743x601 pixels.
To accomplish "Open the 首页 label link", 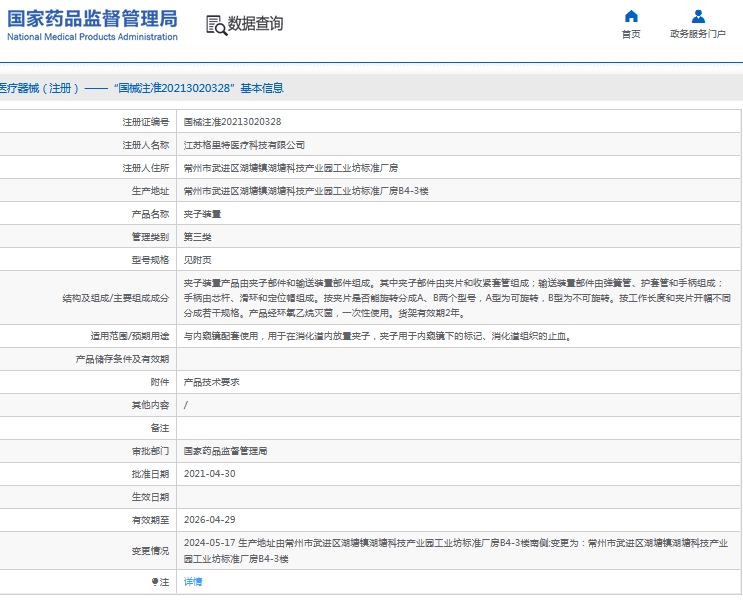I will (x=631, y=34).
